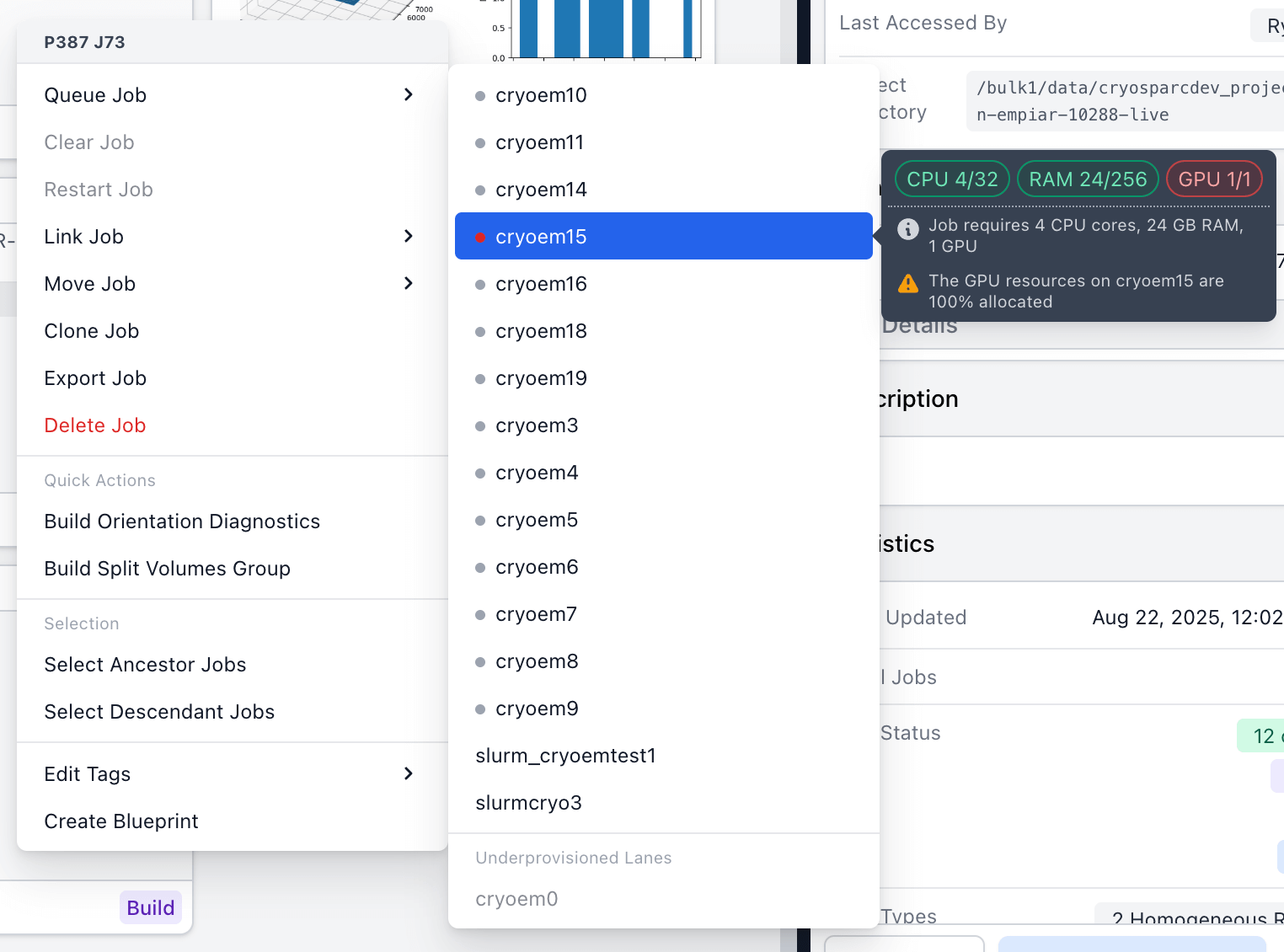This screenshot has height=952, width=1284.
Task: Choose Select Descendant Jobs
Action: tap(159, 712)
